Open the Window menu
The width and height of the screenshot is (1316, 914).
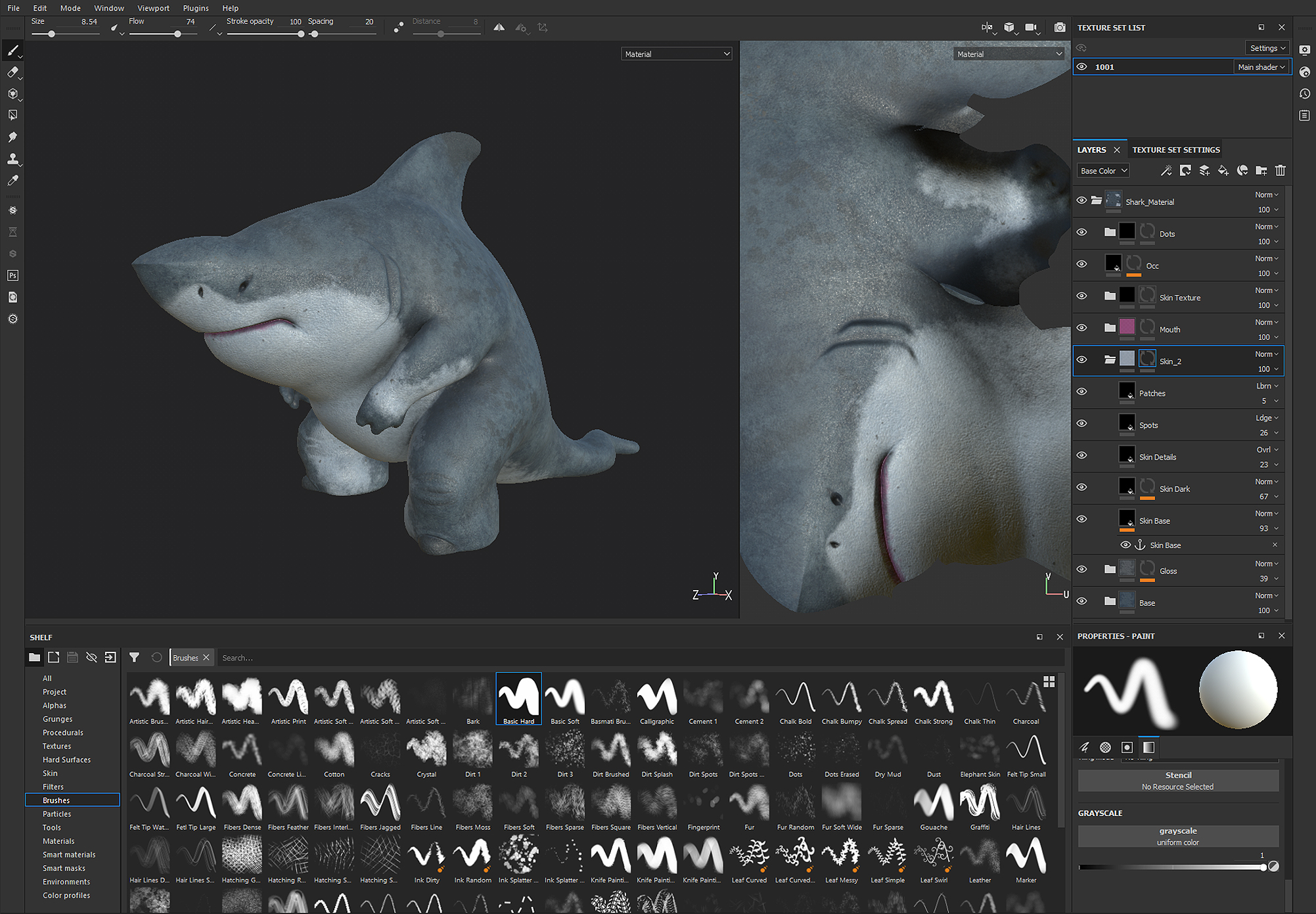point(108,8)
